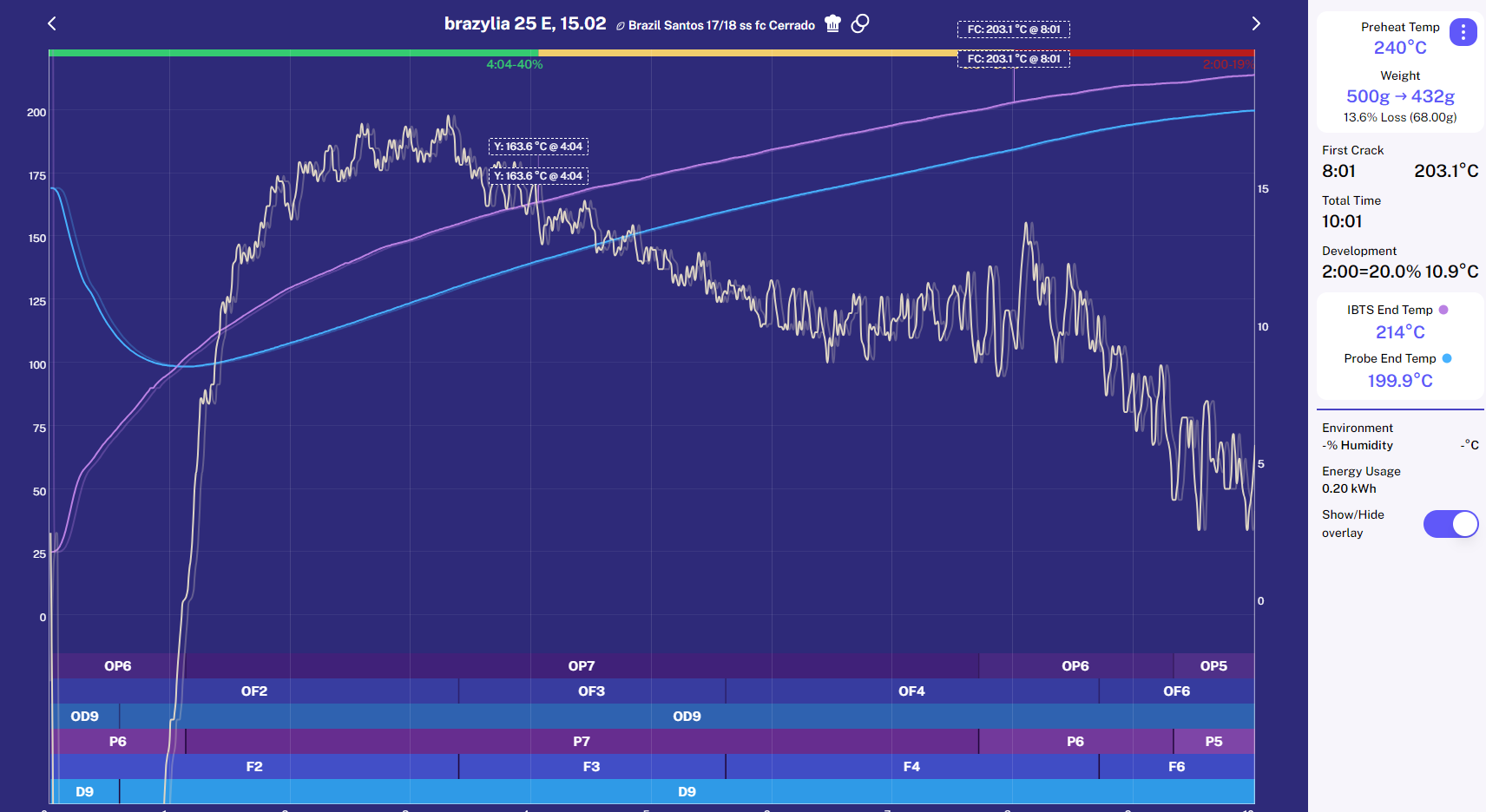Go to the previous roast with left chevron
The height and width of the screenshot is (812, 1486).
[52, 23]
